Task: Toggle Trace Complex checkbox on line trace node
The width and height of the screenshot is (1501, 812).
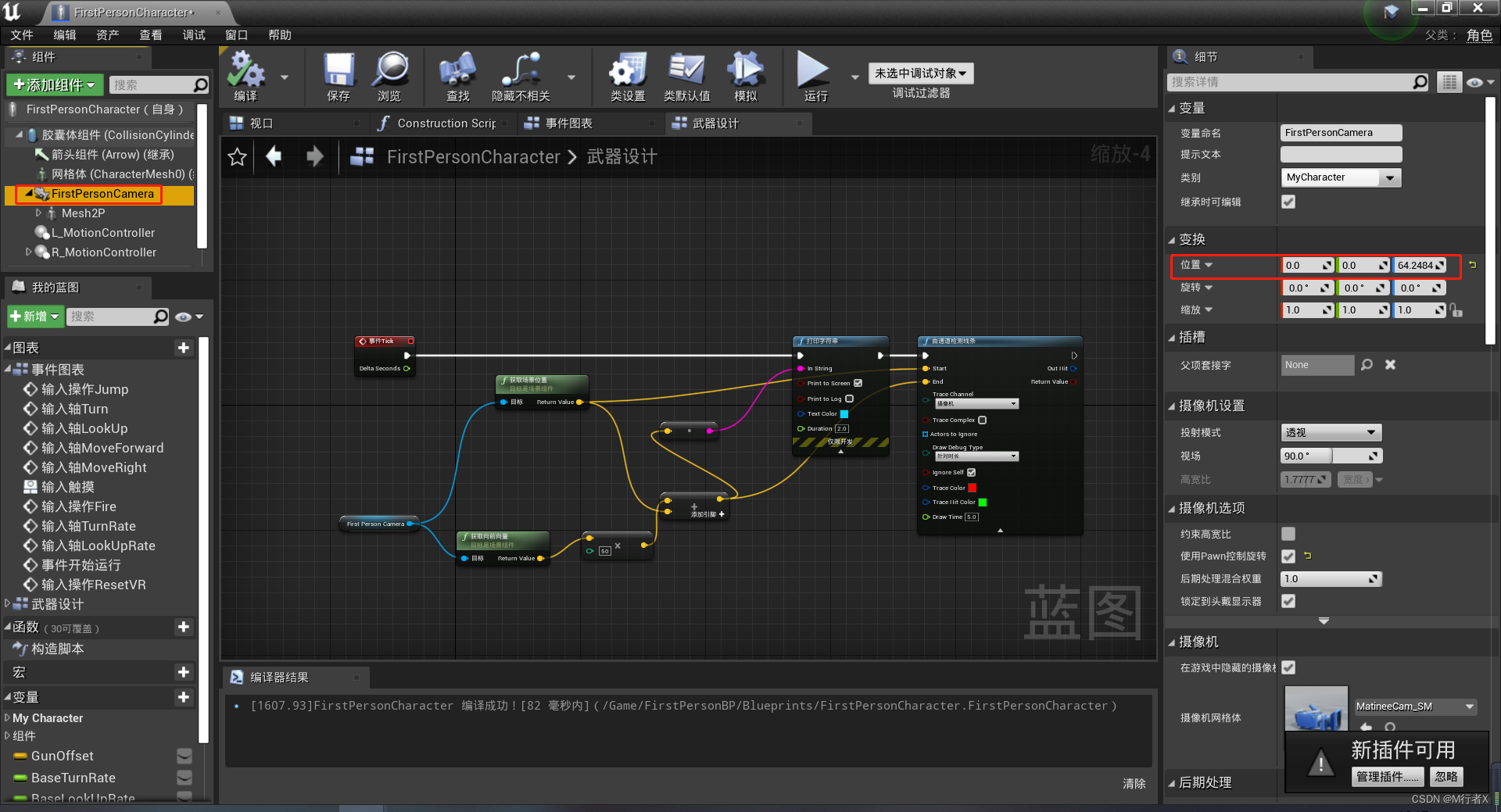Action: point(982,420)
